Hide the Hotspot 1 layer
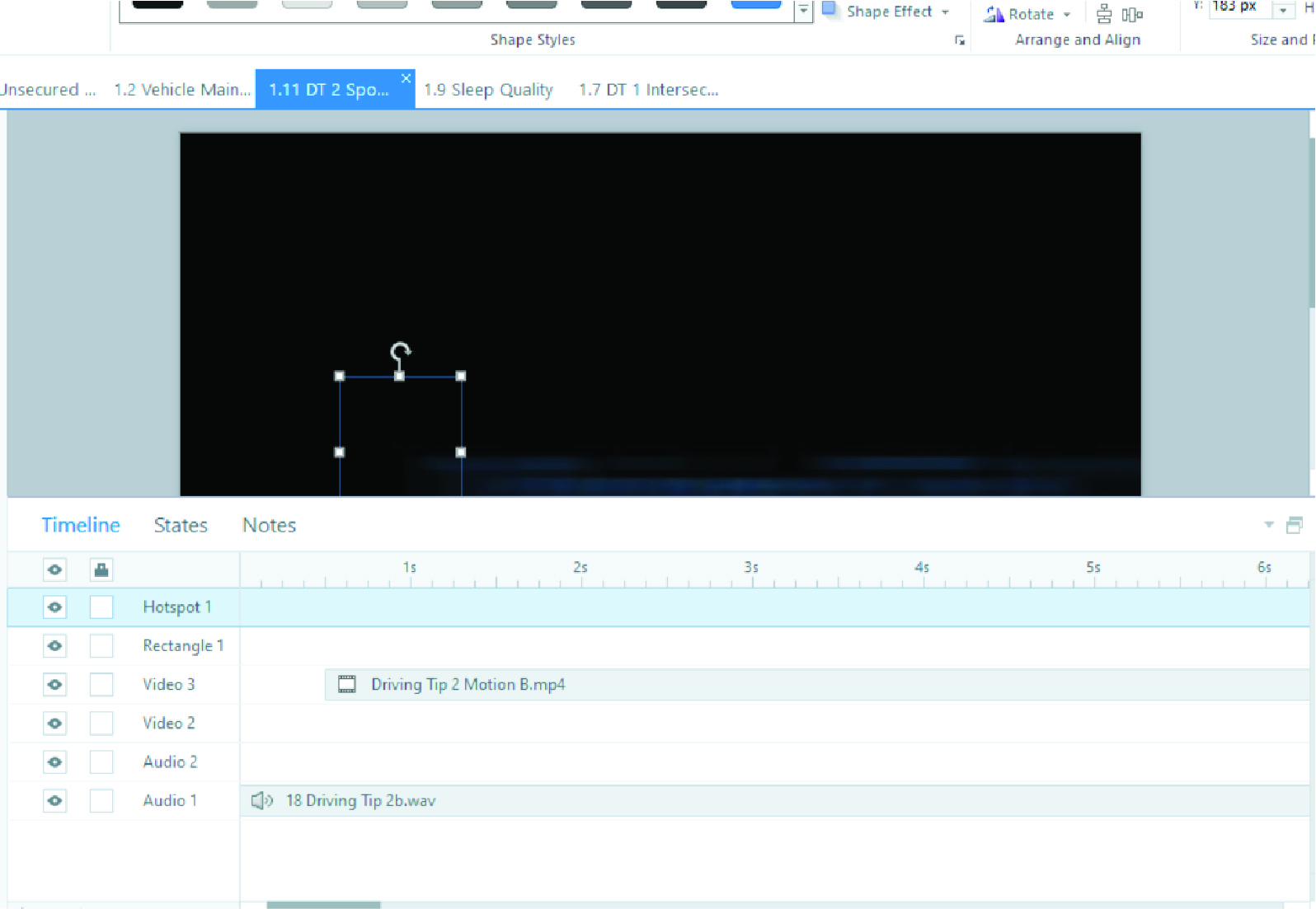Screen dimensions: 1316x909 click(54, 607)
